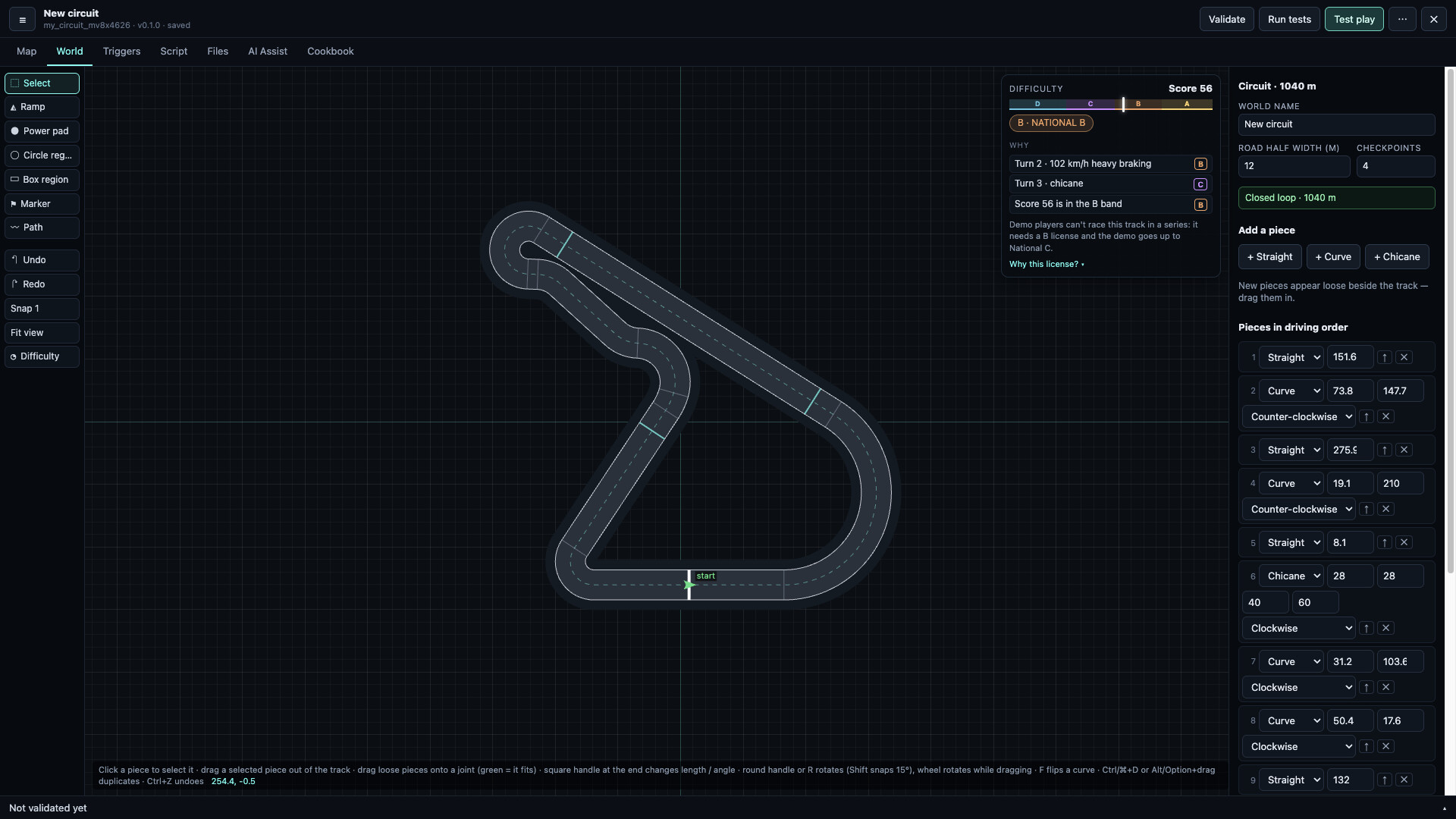Click Run tests button
Viewport: 1456px width, 819px height.
[x=1289, y=20]
